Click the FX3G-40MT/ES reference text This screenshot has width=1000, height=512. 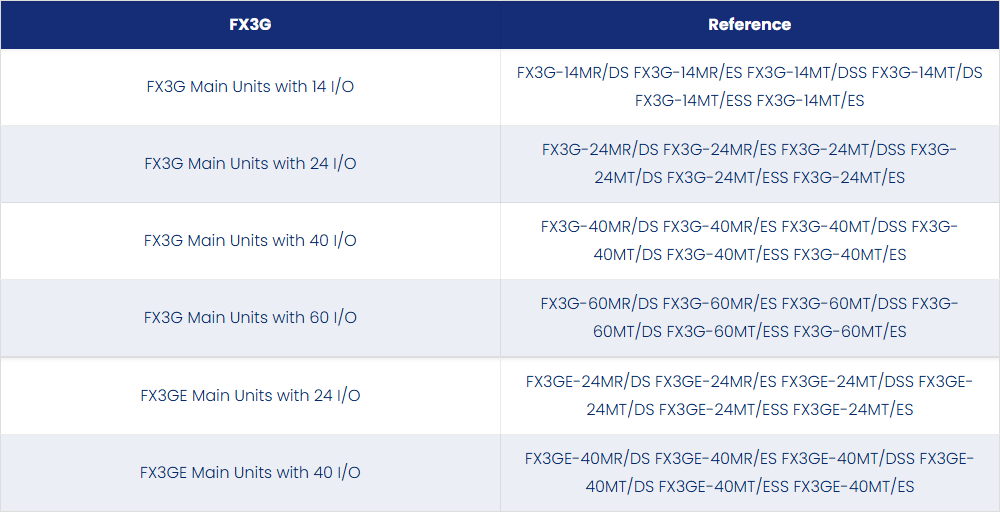point(849,255)
